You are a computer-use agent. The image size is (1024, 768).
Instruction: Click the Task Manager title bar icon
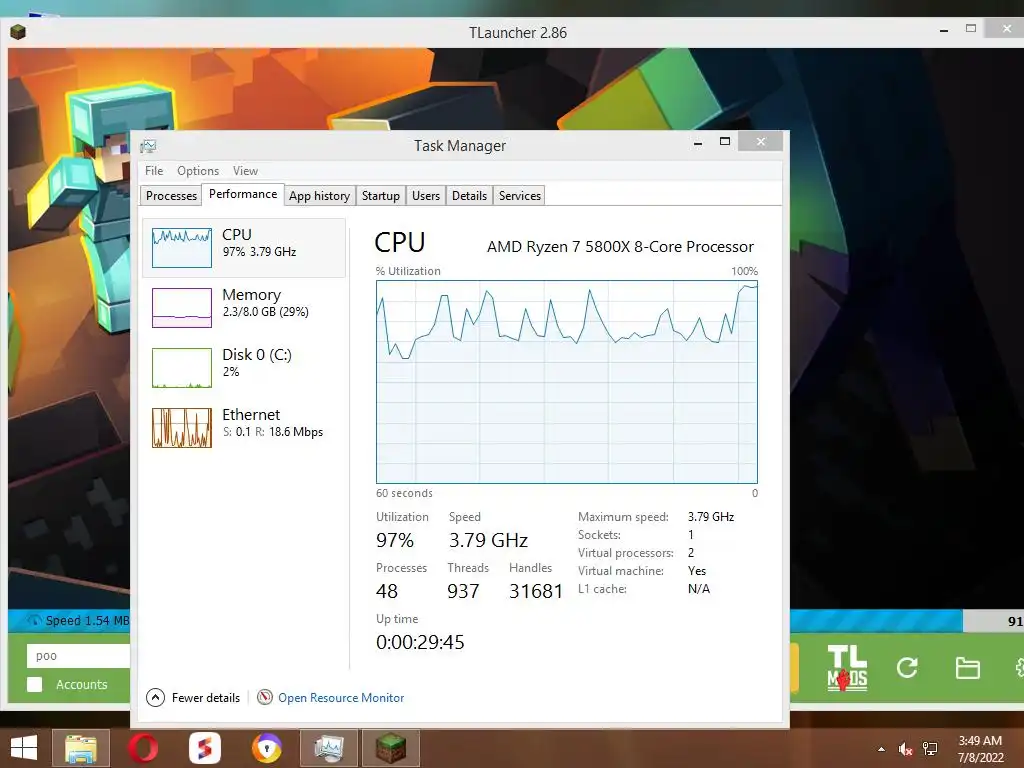(148, 146)
